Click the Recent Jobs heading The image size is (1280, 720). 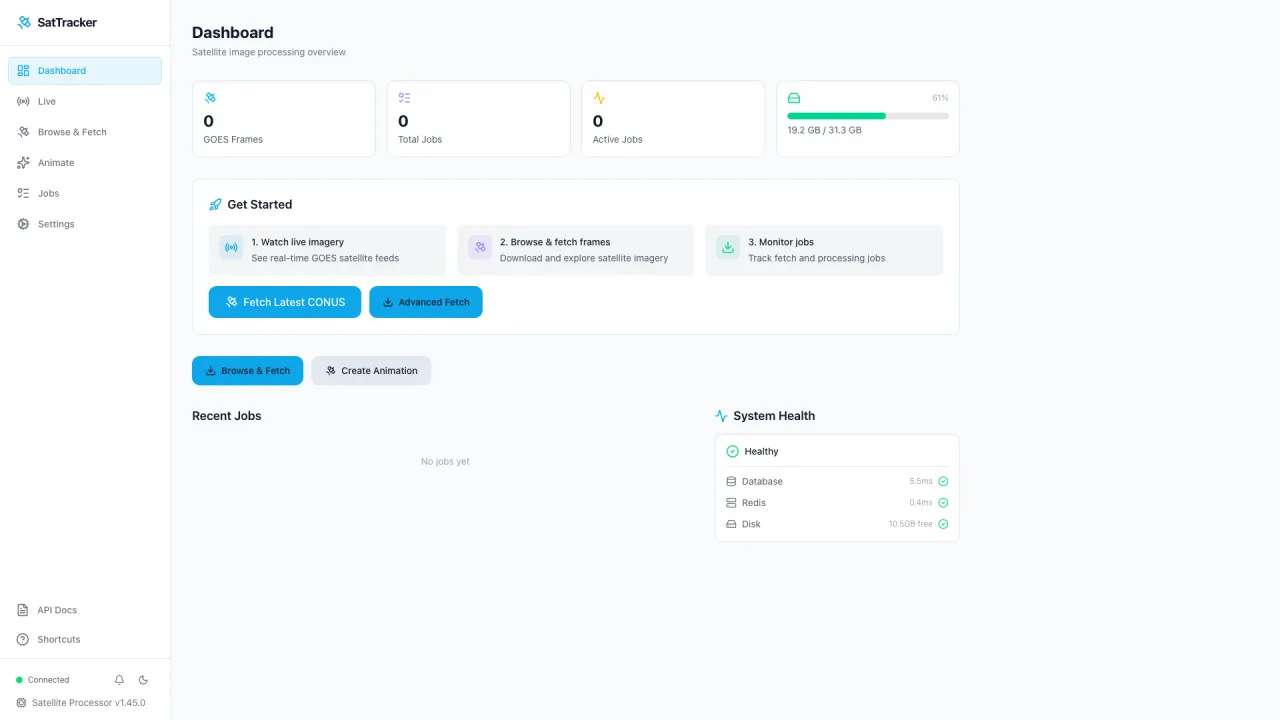227,416
